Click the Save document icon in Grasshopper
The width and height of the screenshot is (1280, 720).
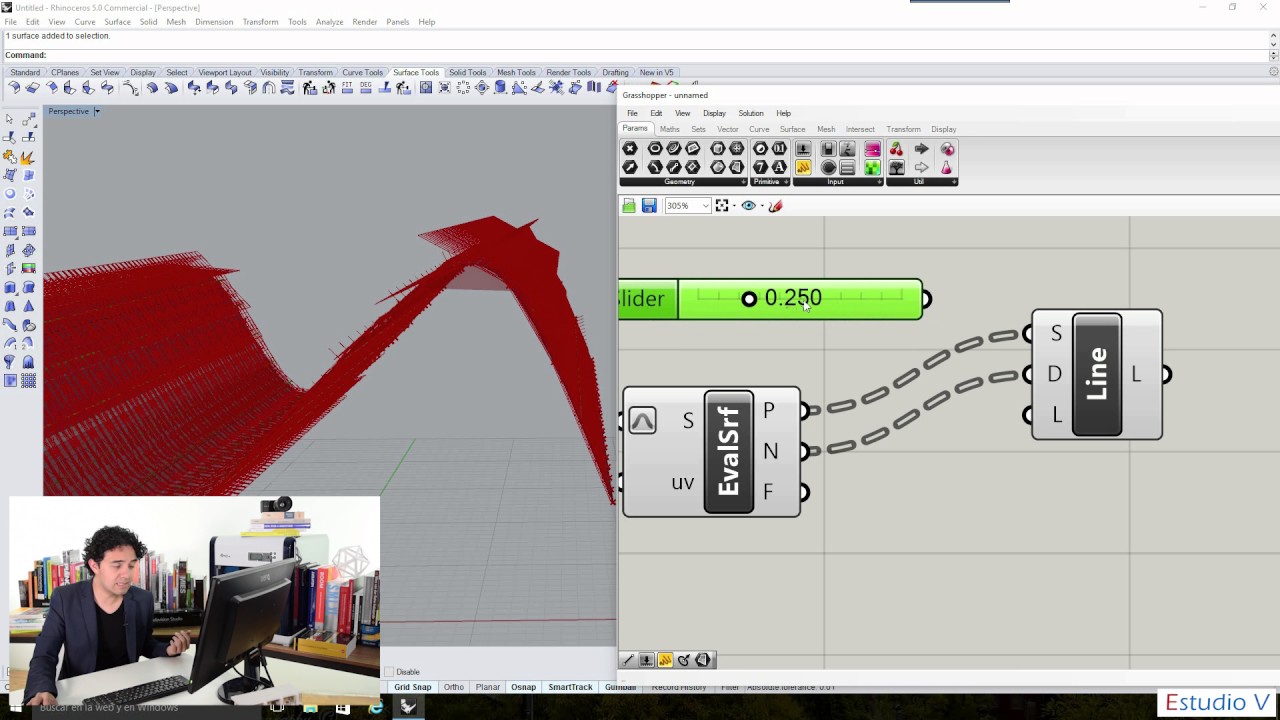click(649, 206)
